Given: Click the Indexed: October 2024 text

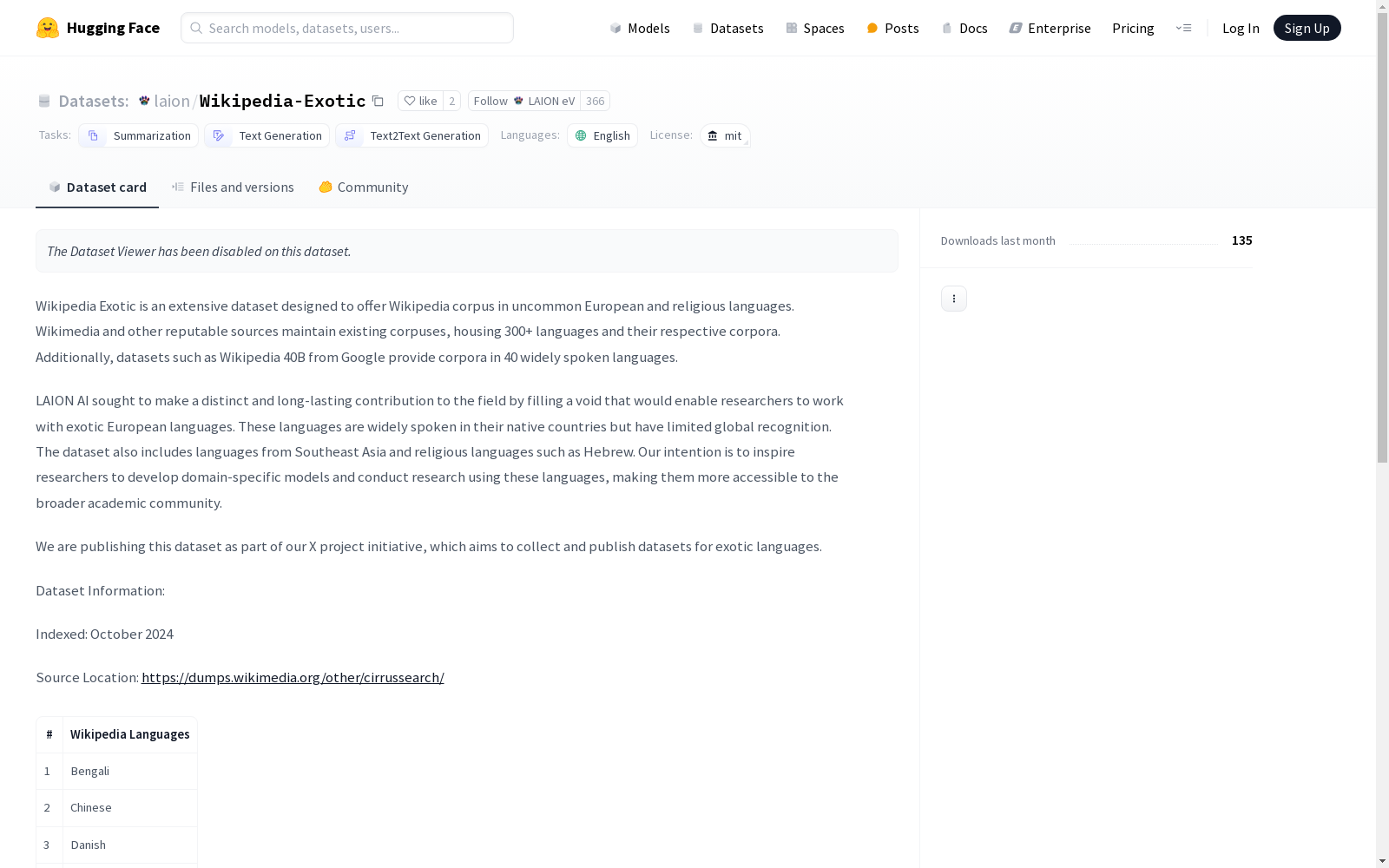Looking at the screenshot, I should click(x=104, y=635).
